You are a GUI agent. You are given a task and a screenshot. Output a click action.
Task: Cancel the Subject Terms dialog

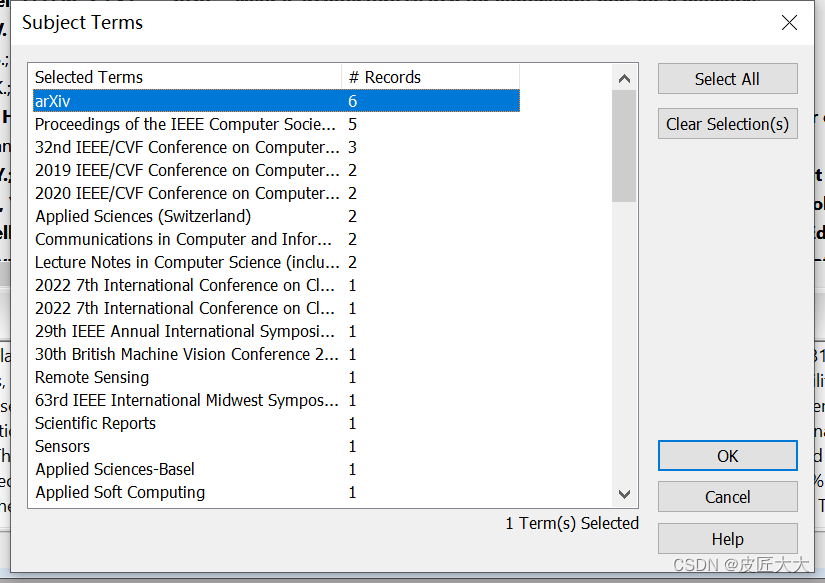[x=727, y=497]
